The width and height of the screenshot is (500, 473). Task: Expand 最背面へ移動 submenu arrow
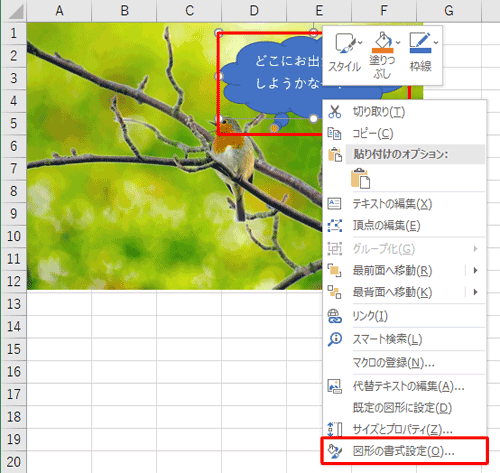pos(476,292)
